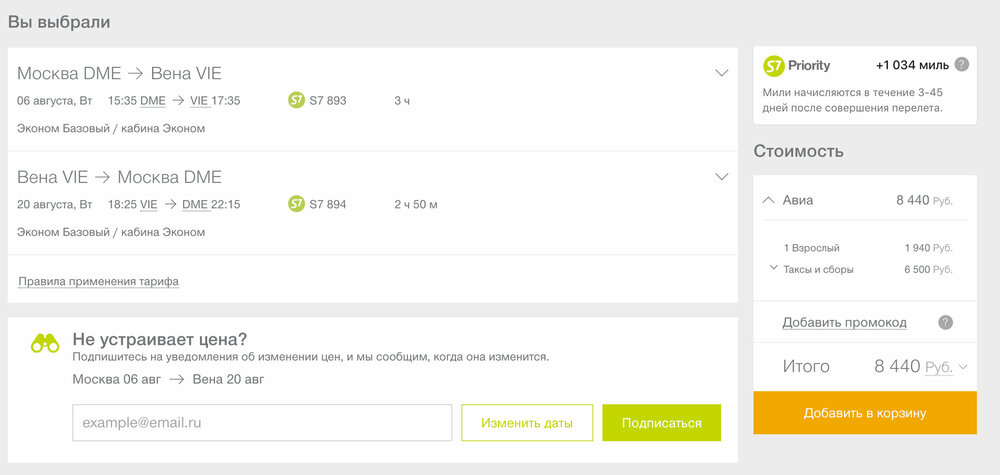
Task: Collapse the Авиа cost breakdown
Action: point(768,200)
